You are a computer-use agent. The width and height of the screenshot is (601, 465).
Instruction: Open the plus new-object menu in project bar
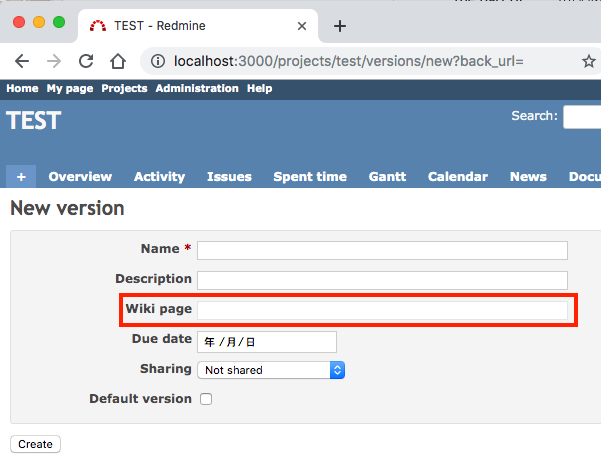point(21,176)
